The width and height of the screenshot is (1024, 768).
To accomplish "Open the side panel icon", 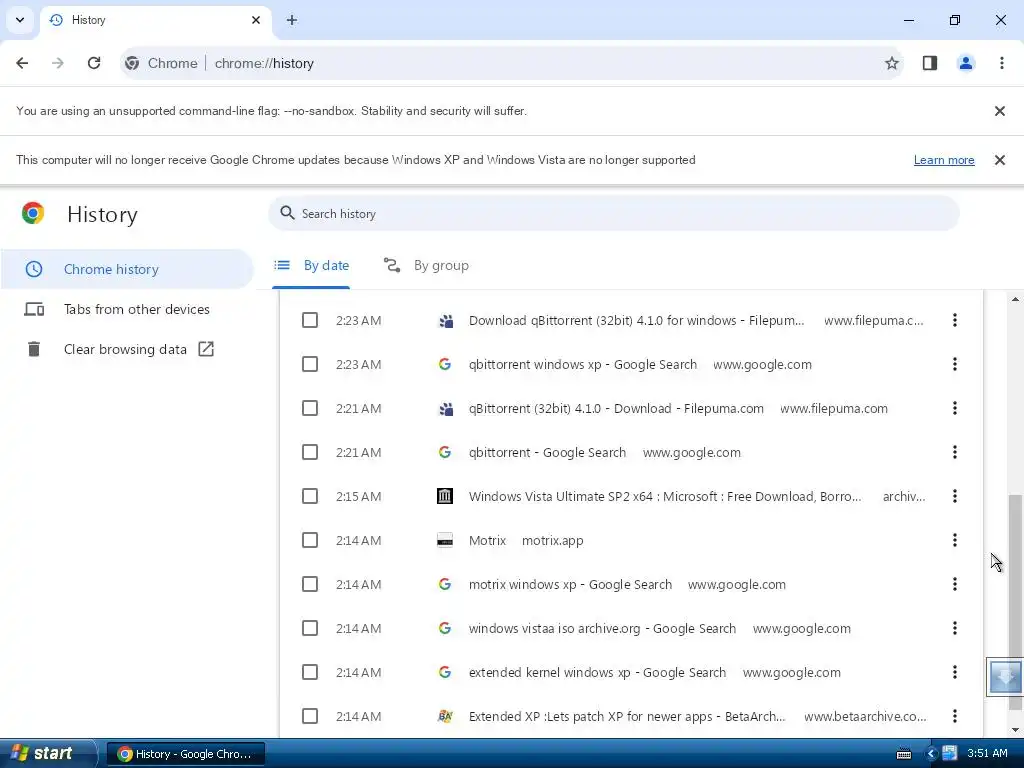I will (x=929, y=63).
